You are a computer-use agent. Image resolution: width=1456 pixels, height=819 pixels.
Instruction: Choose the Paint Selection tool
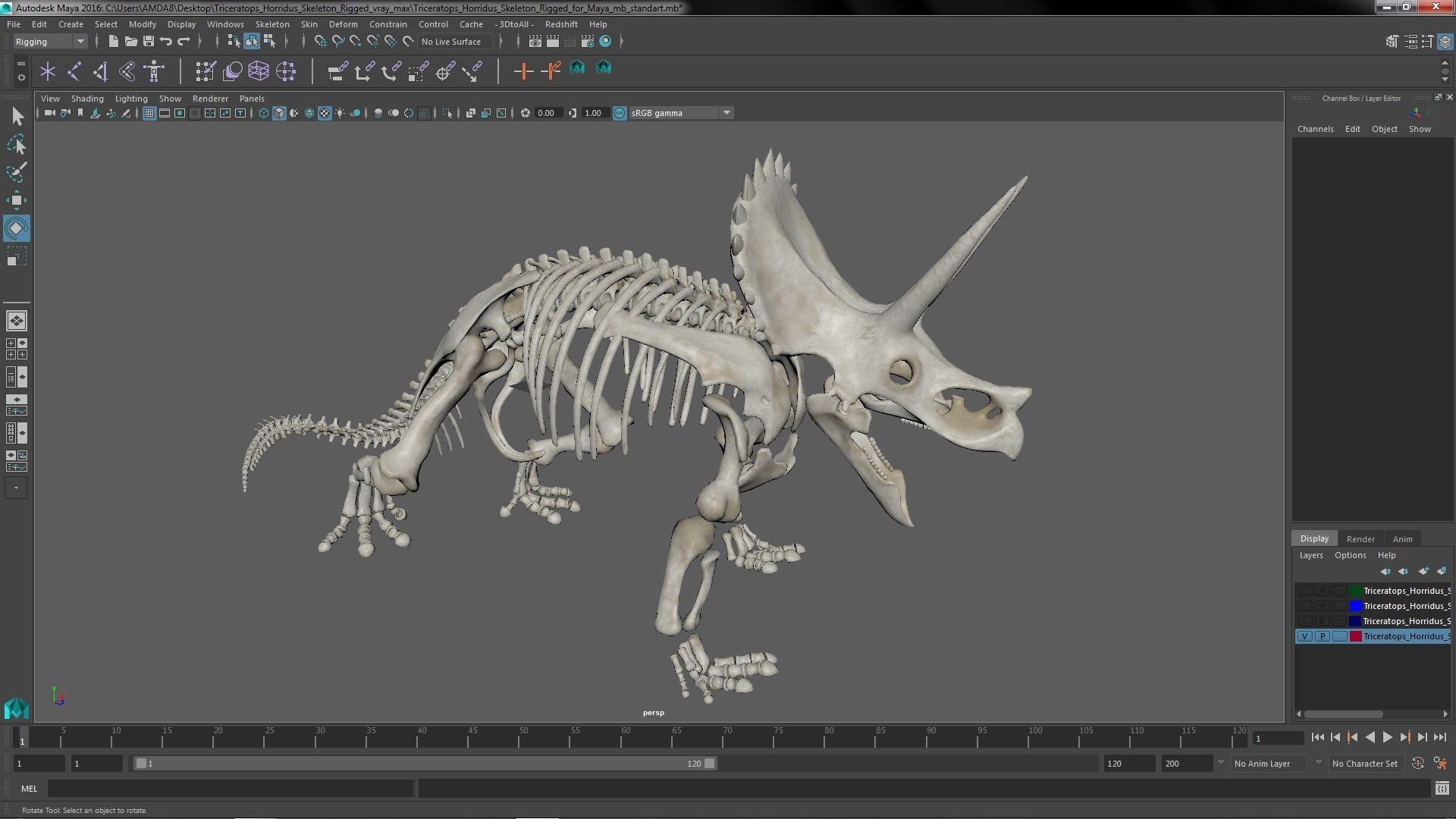17,172
